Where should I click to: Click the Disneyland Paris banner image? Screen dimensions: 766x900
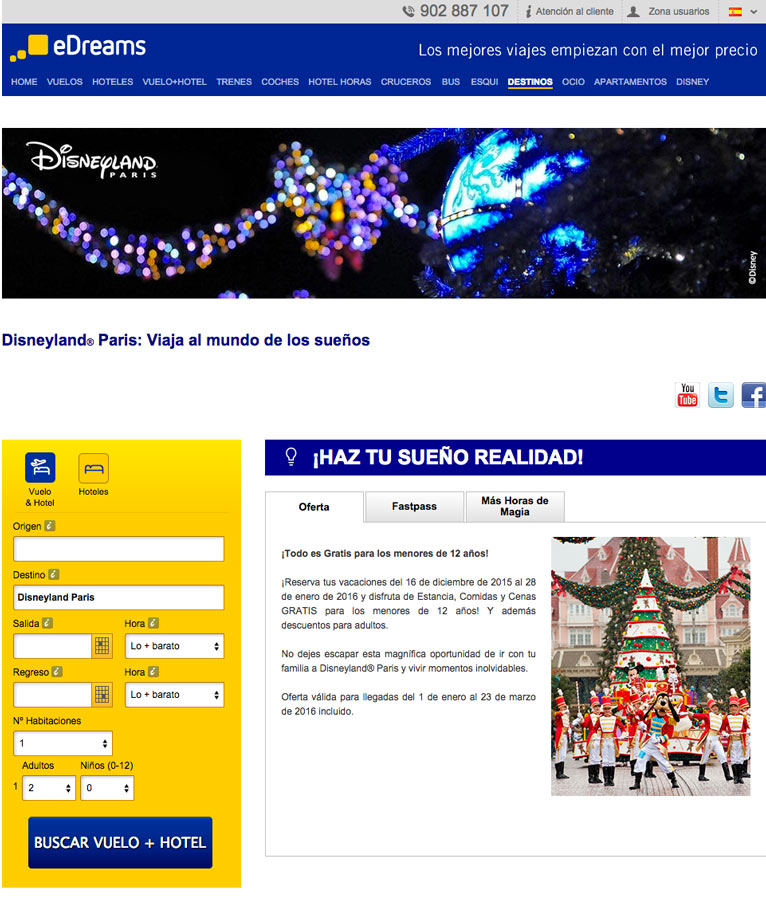click(x=384, y=213)
